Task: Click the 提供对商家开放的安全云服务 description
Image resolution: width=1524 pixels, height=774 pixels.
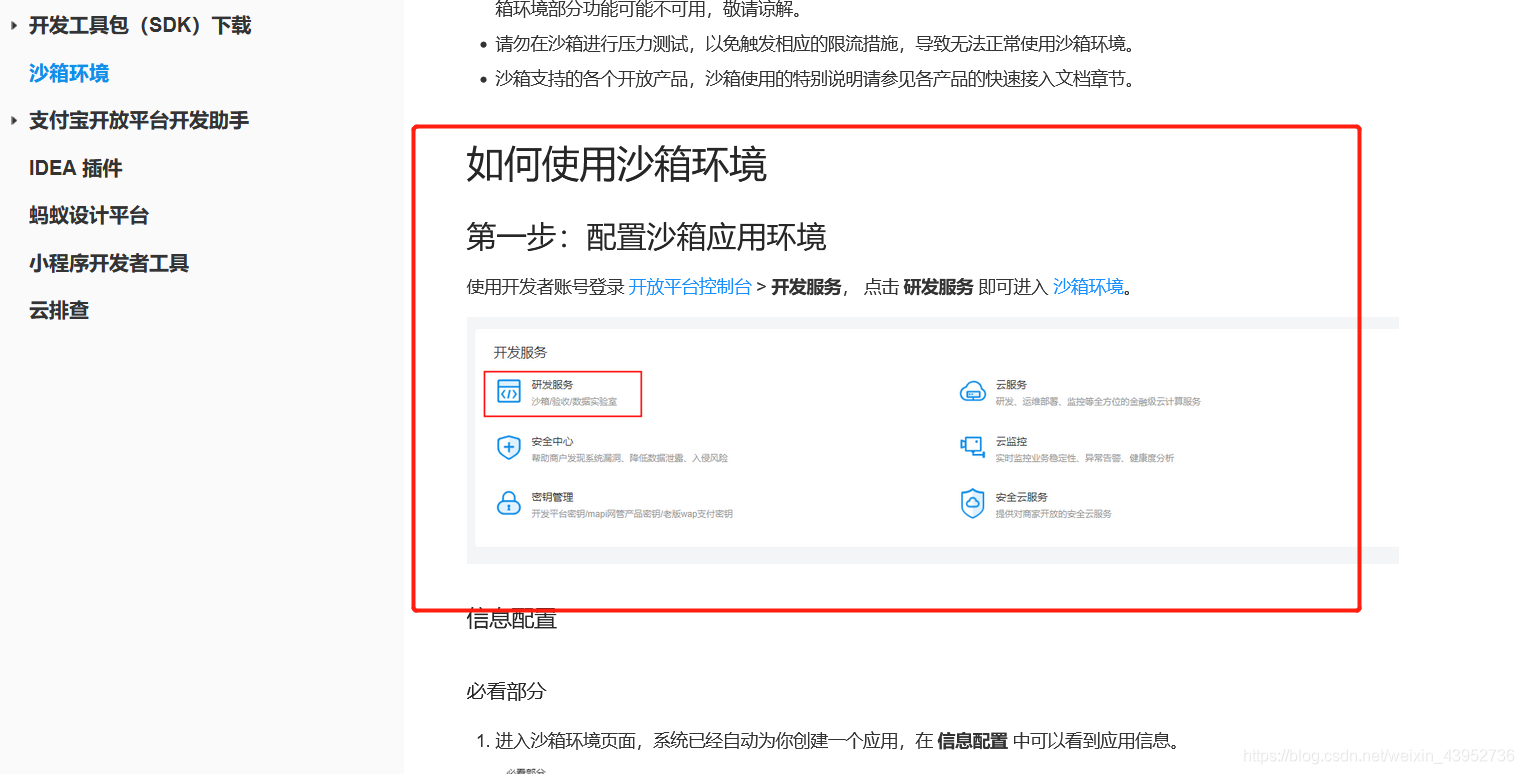Action: pos(1053,514)
